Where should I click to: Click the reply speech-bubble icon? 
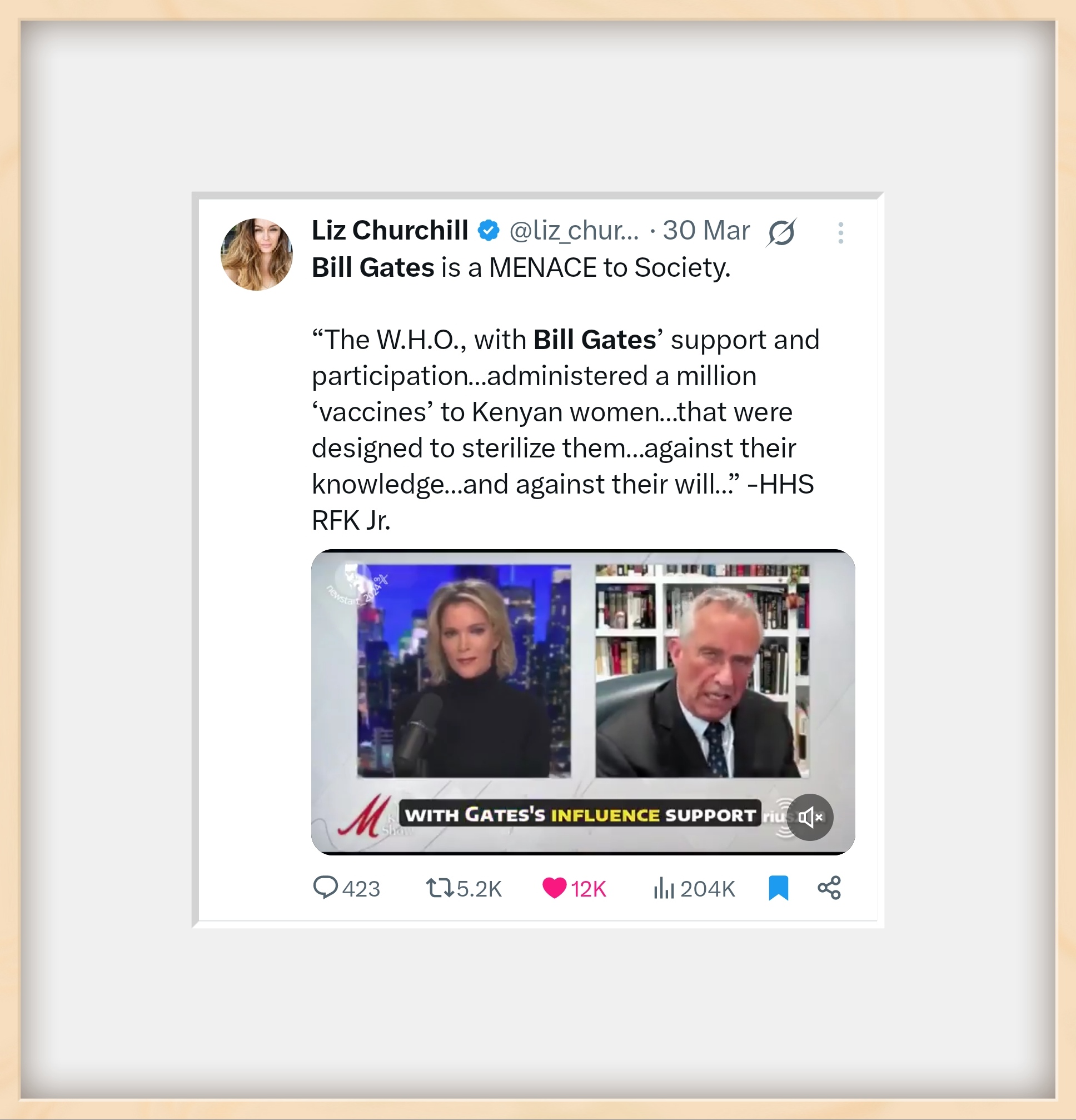[x=325, y=888]
